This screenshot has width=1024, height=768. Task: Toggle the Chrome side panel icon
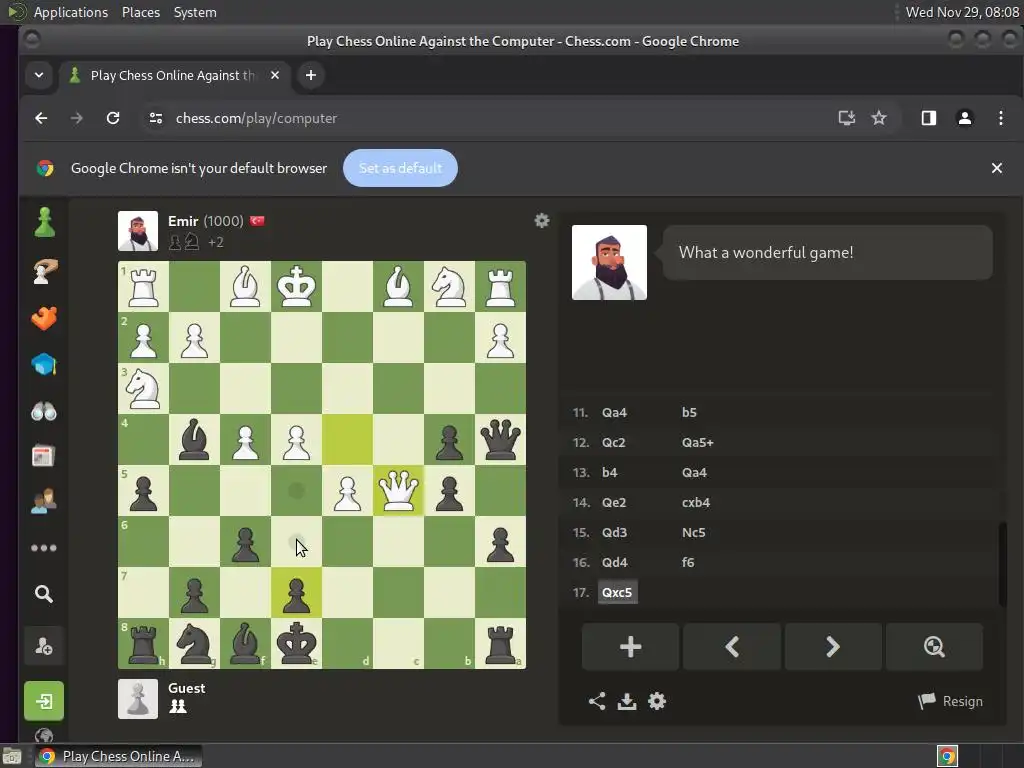(929, 118)
